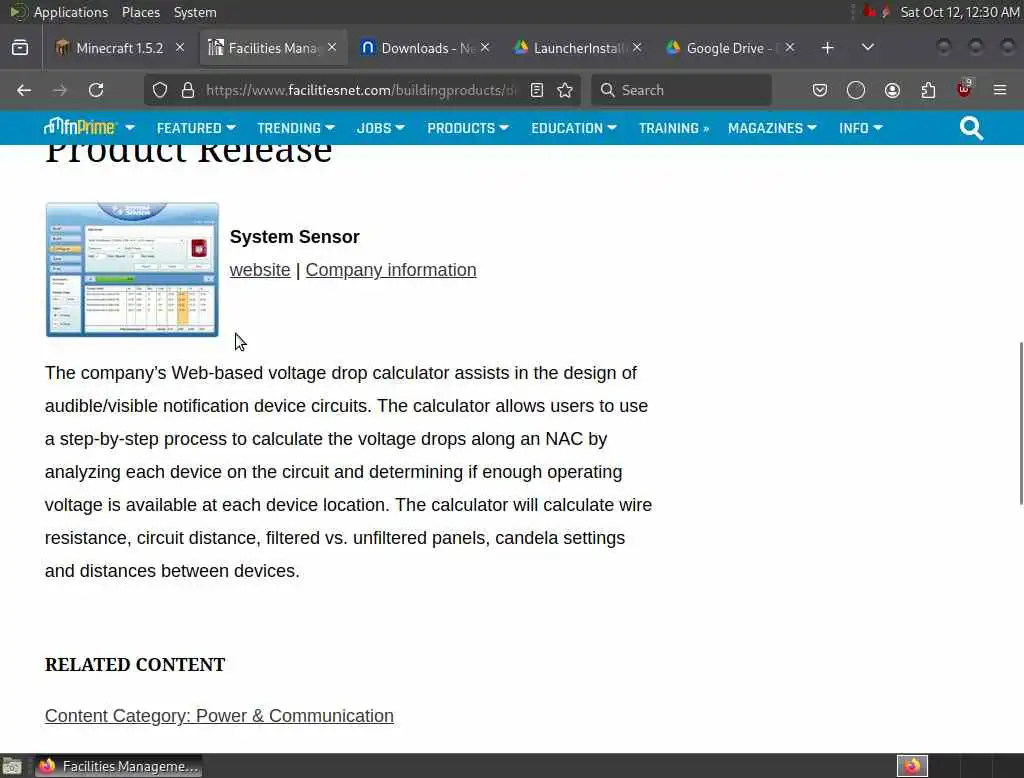Expand the INFO menu

click(861, 128)
